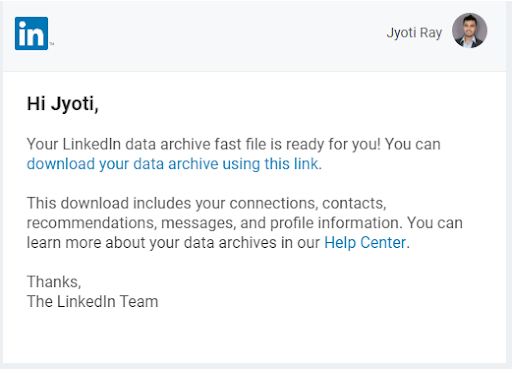512x369 pixels.
Task: Click The LinkedIn Team signature
Action: click(92, 301)
